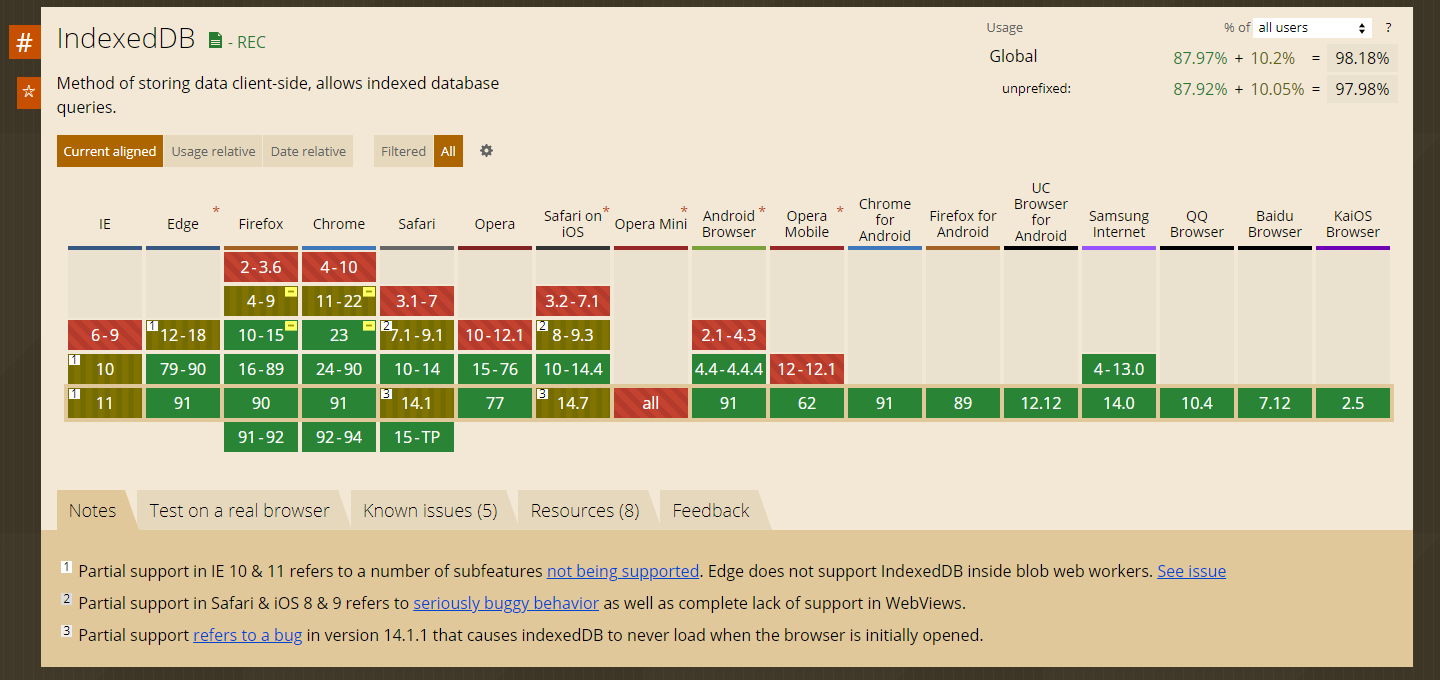Image resolution: width=1440 pixels, height=680 pixels.
Task: Click the IndexedDB feature title
Action: [x=126, y=39]
